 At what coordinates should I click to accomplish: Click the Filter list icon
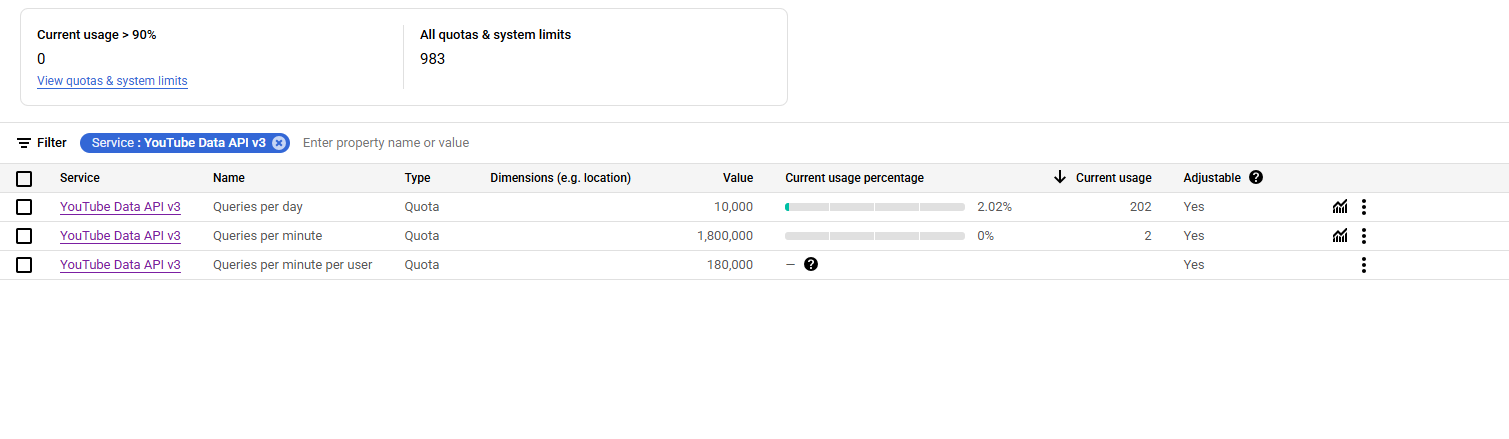24,143
